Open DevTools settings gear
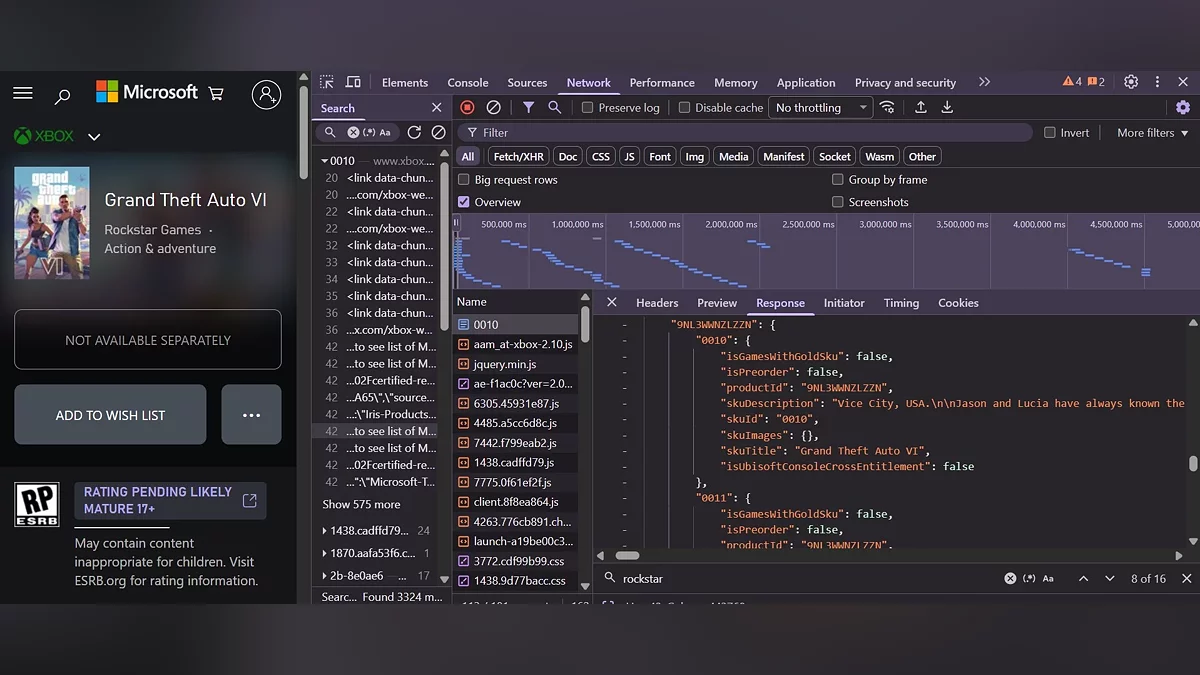 pyautogui.click(x=1131, y=82)
